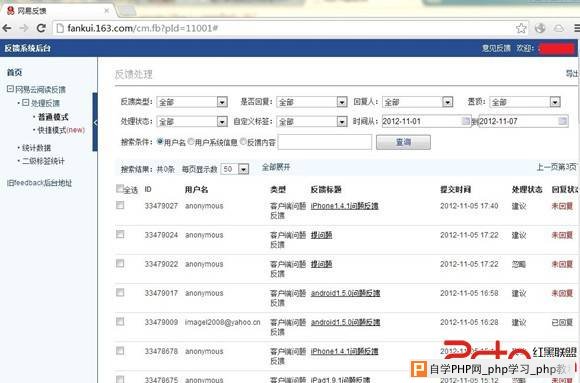Screen dimensions: 580x383
Task: Click the 导出 export link
Action: click(572, 74)
